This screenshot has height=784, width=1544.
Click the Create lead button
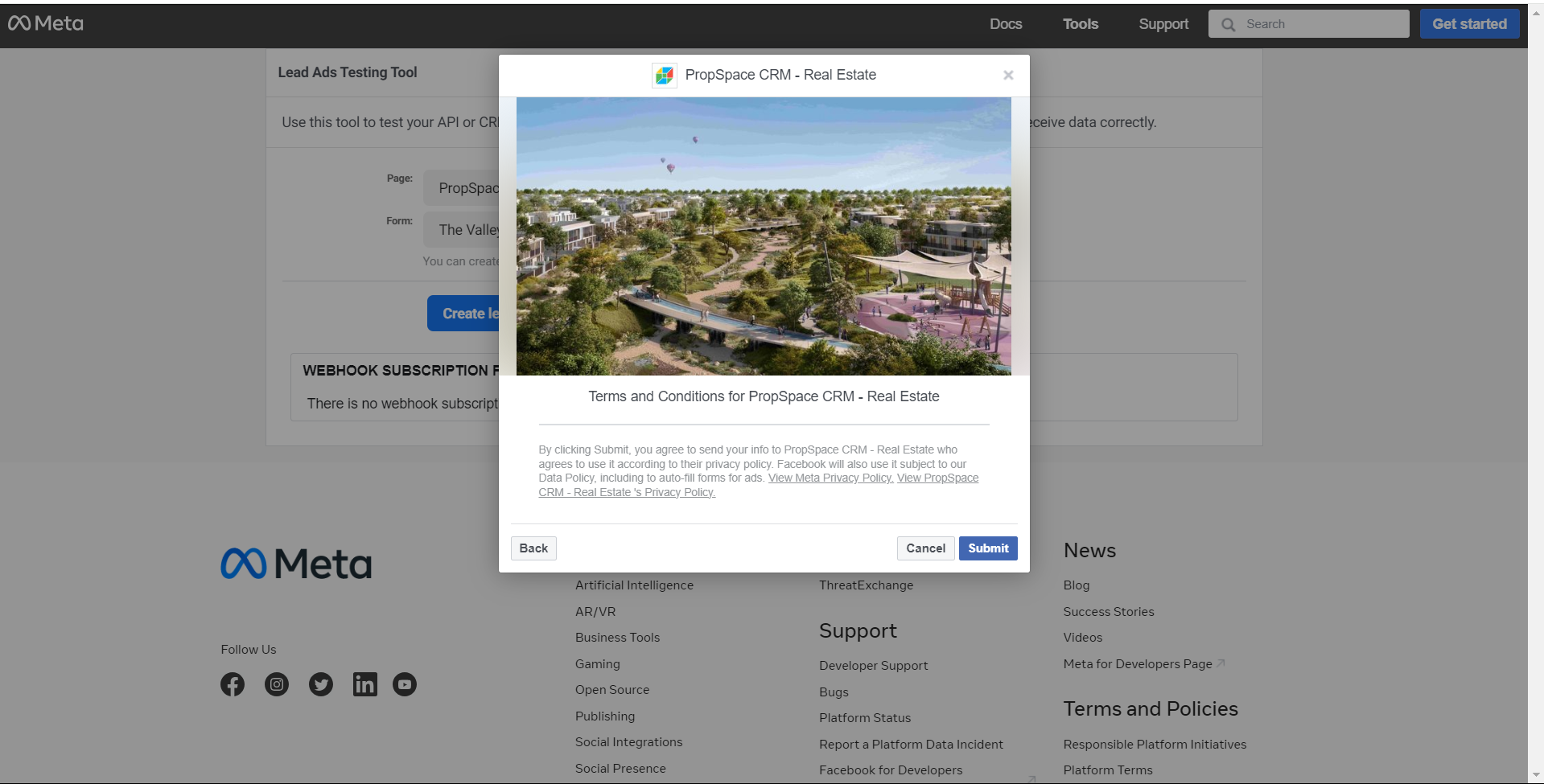coord(463,314)
